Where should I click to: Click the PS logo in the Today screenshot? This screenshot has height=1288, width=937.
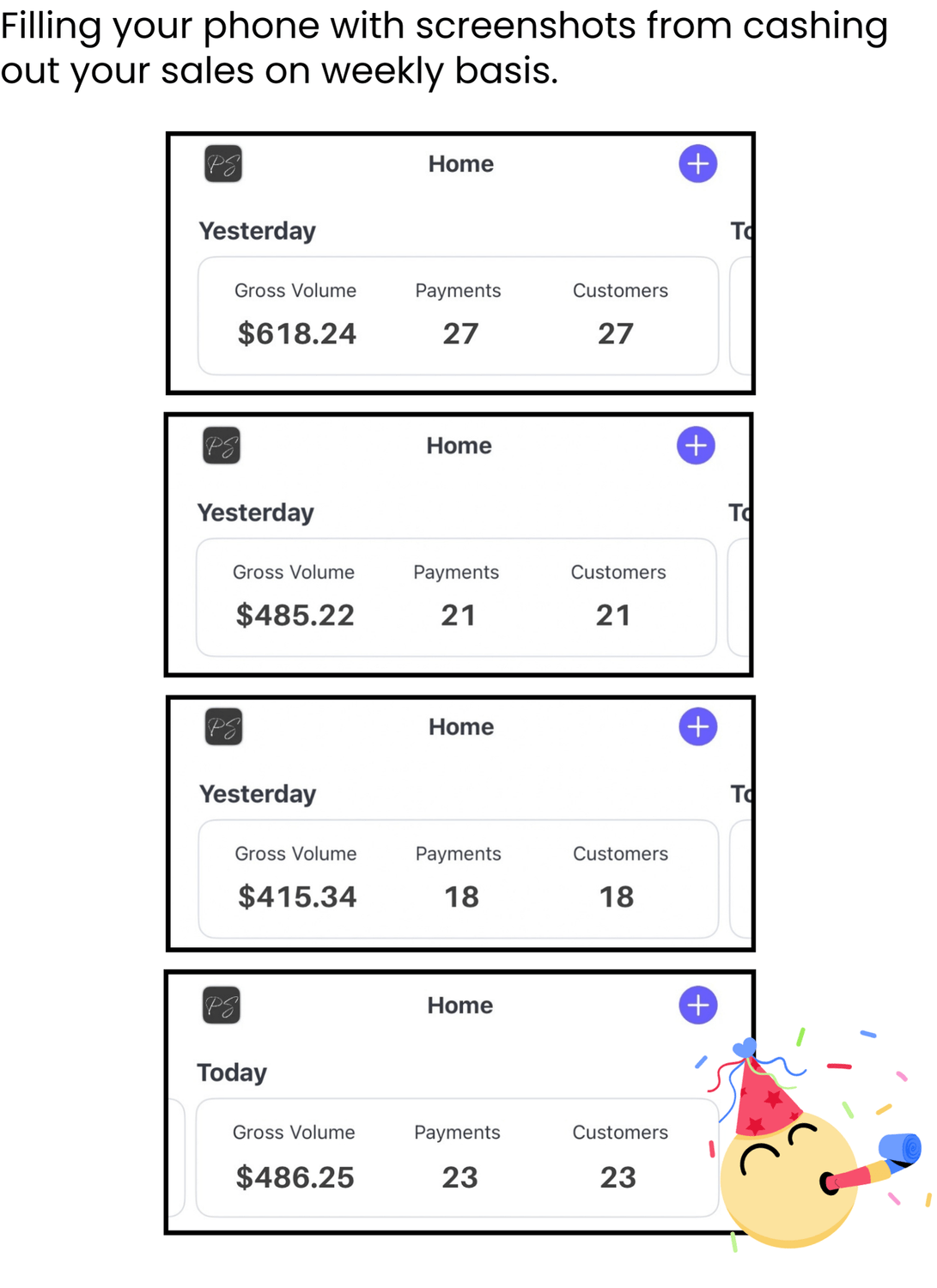tap(222, 1005)
